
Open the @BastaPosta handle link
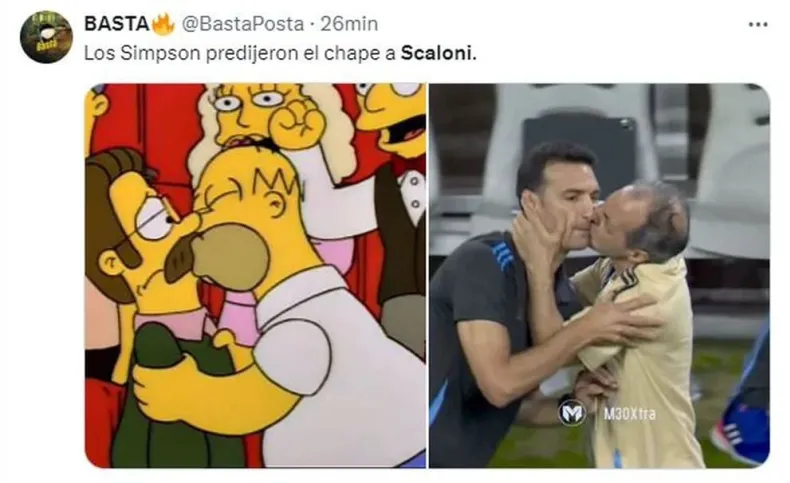(x=242, y=24)
